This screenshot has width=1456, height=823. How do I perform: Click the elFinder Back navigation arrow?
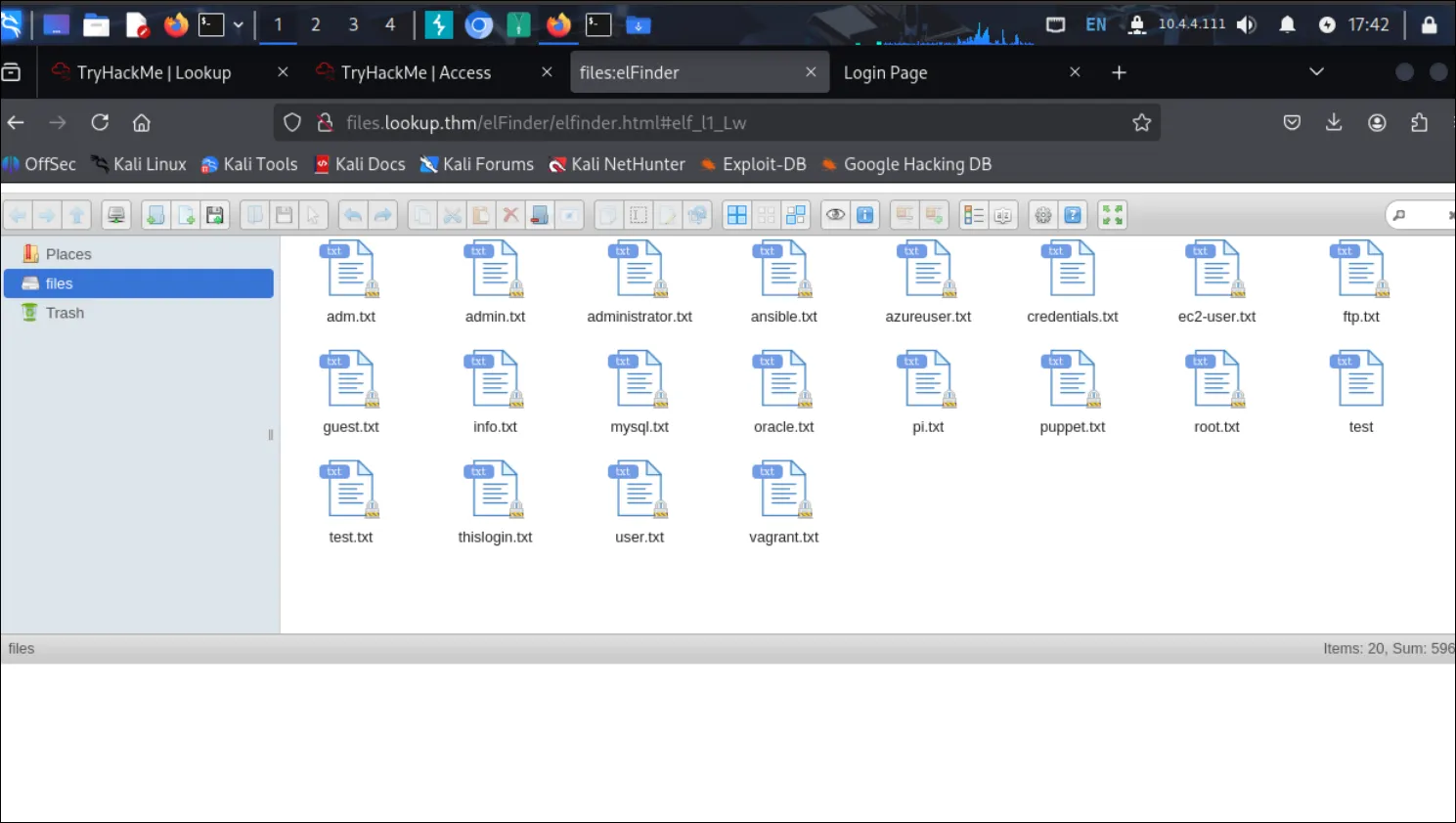[19, 215]
